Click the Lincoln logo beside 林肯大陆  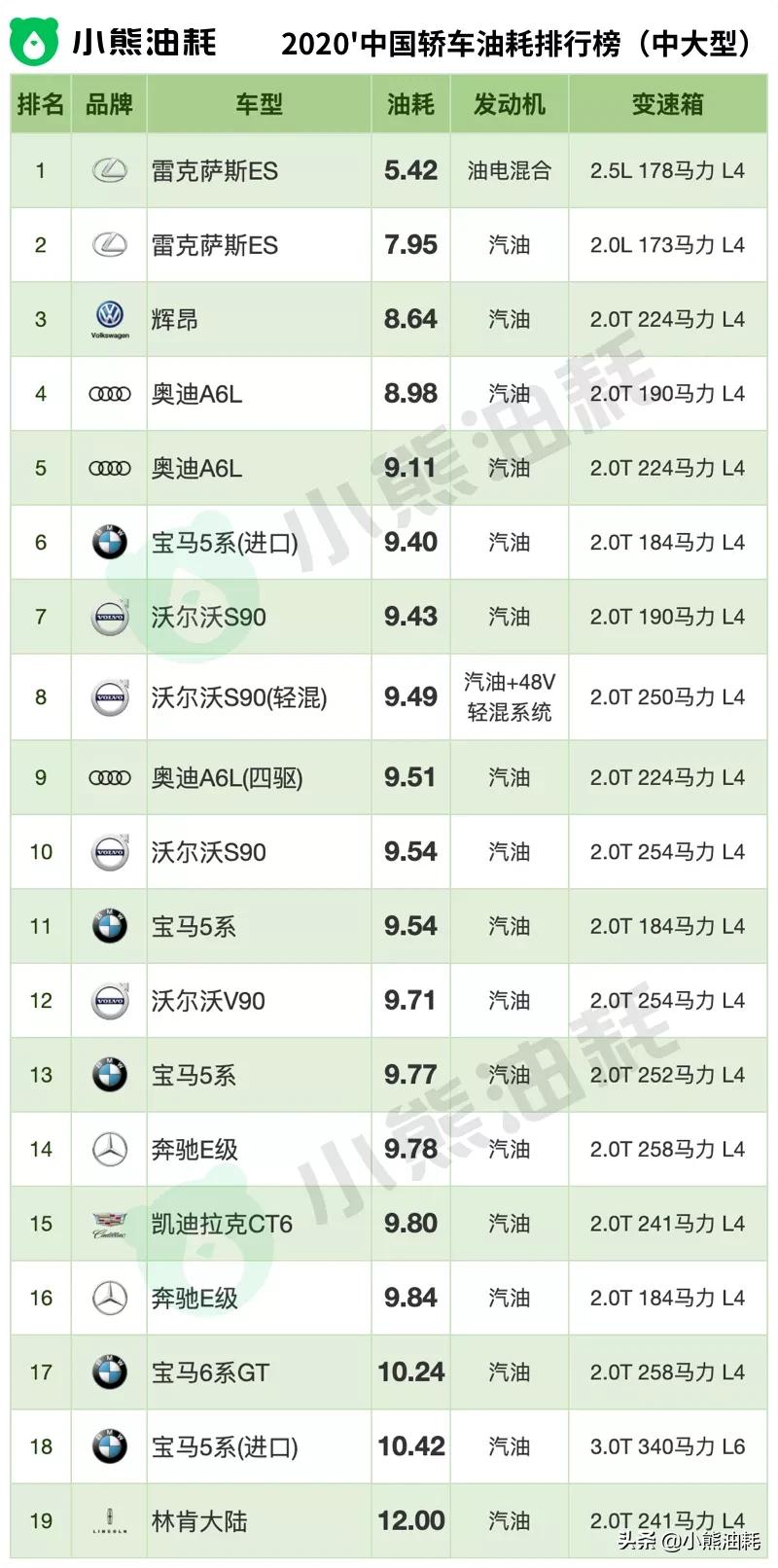(109, 1521)
